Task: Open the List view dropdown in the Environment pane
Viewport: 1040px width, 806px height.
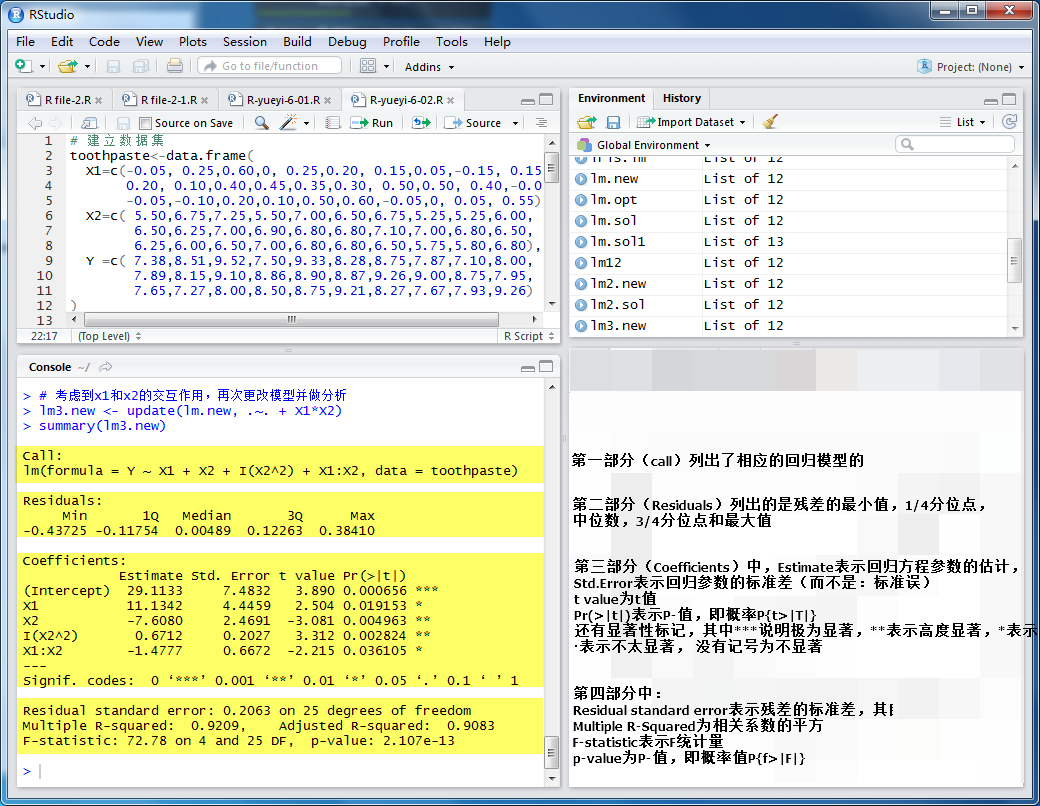Action: (963, 122)
